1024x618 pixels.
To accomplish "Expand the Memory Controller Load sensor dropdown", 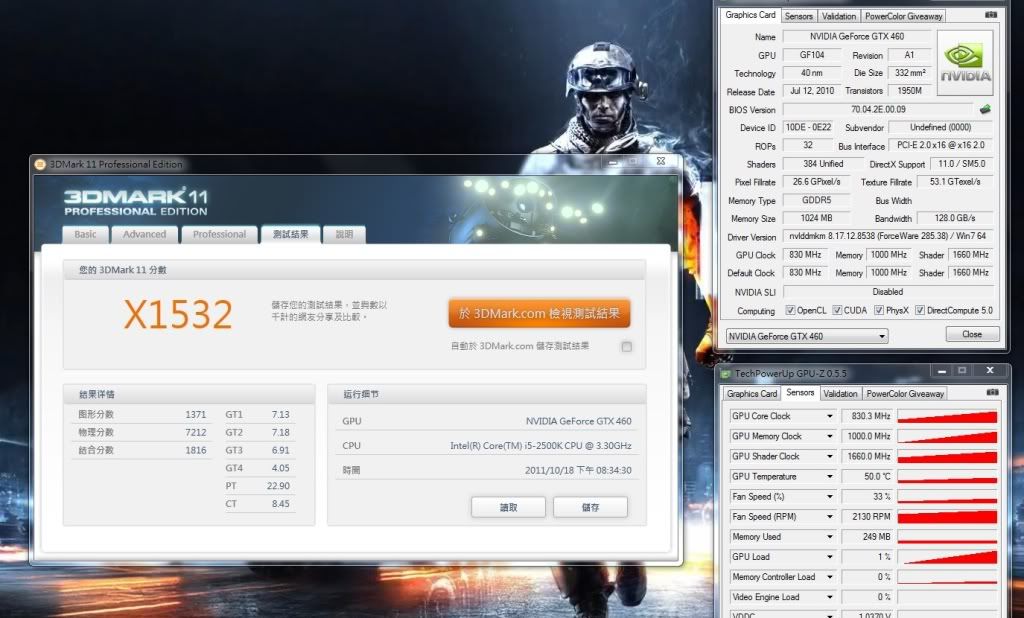I will pyautogui.click(x=830, y=577).
